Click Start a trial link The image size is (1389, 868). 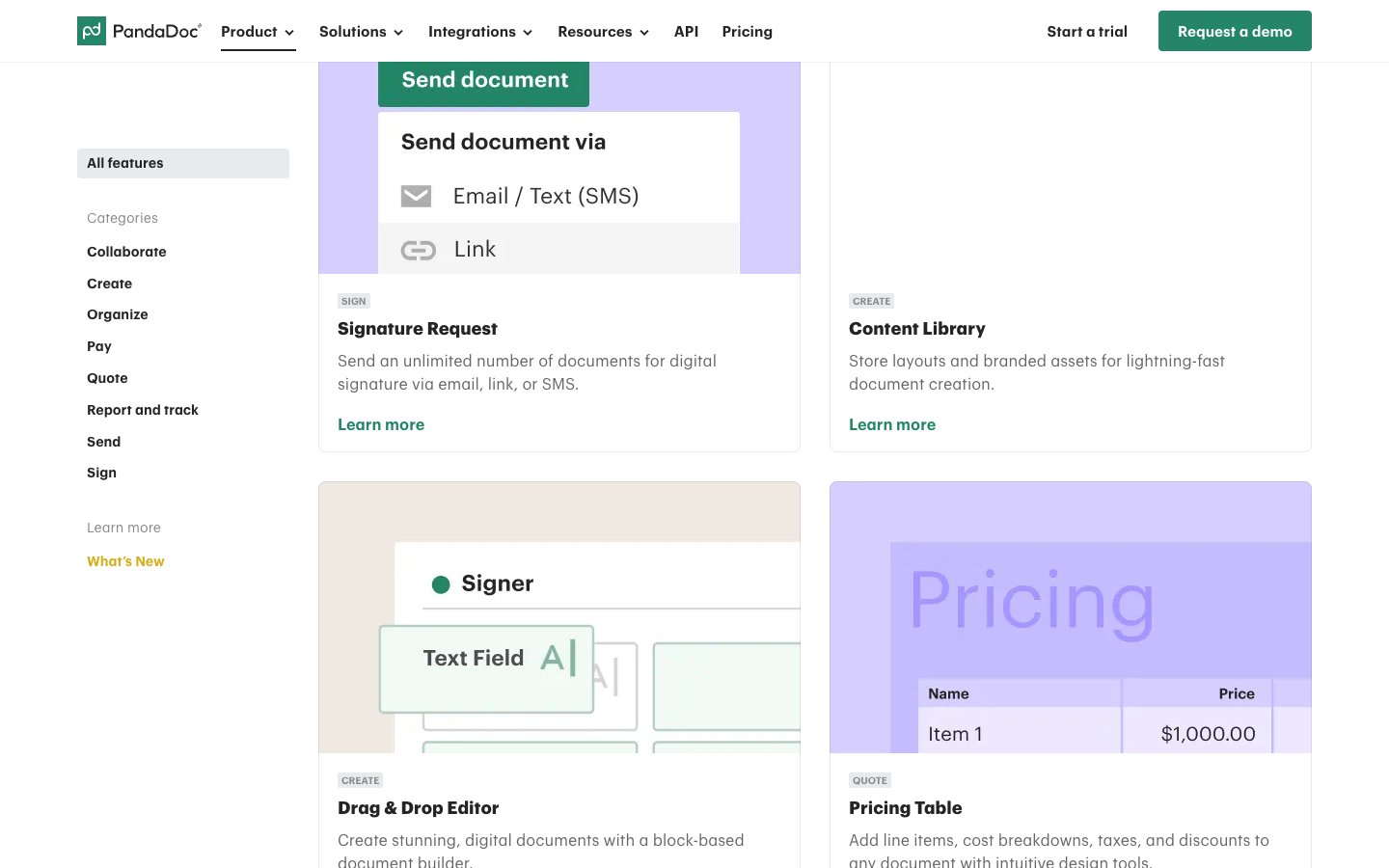(x=1086, y=32)
